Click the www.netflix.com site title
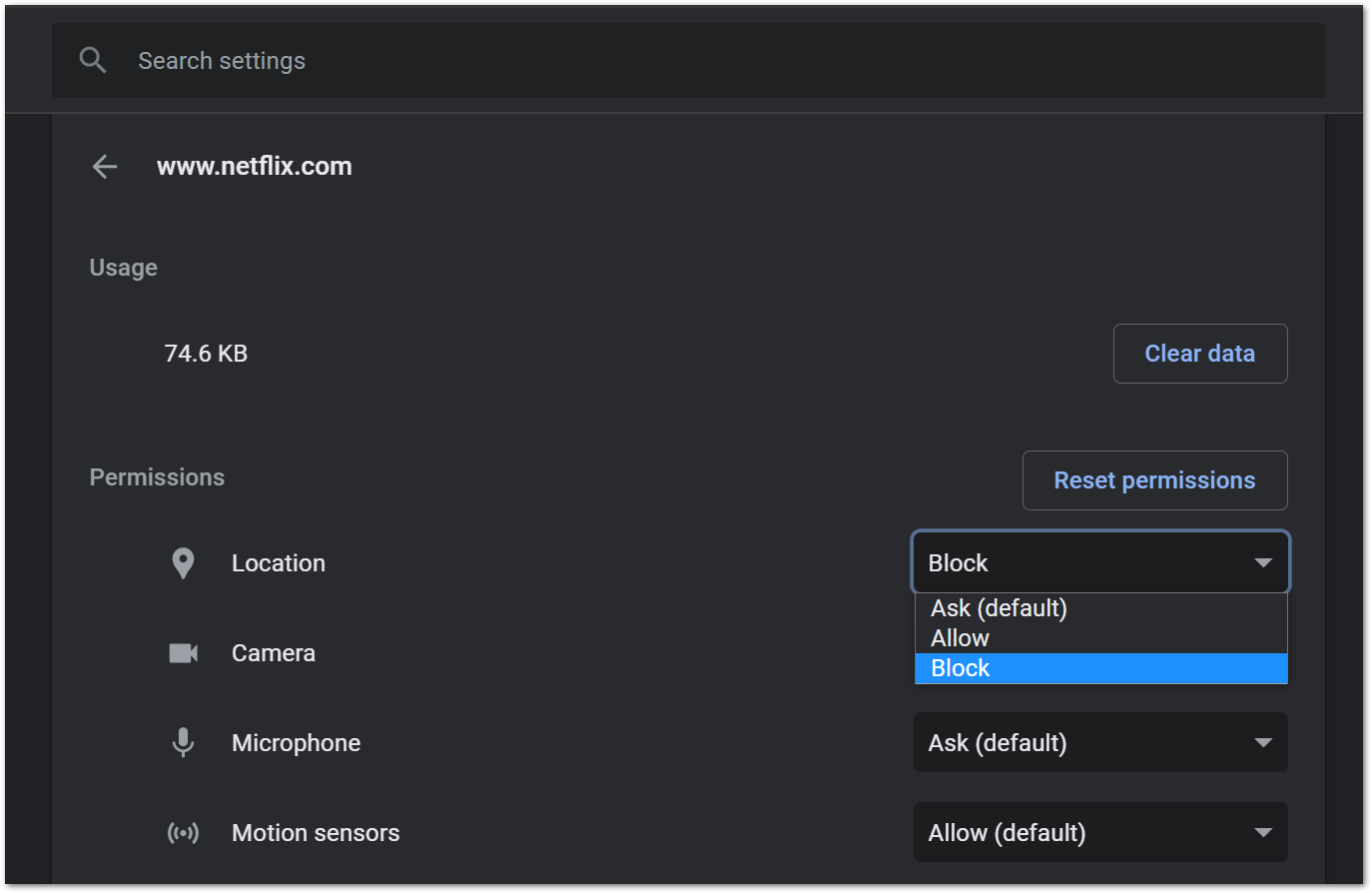 coord(255,166)
